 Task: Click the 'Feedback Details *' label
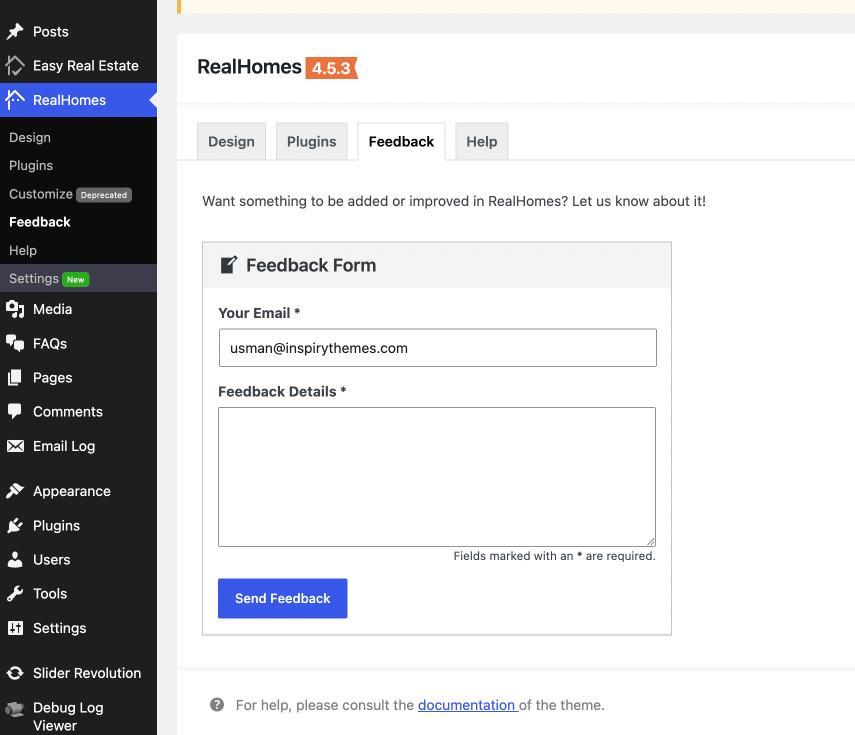[282, 391]
